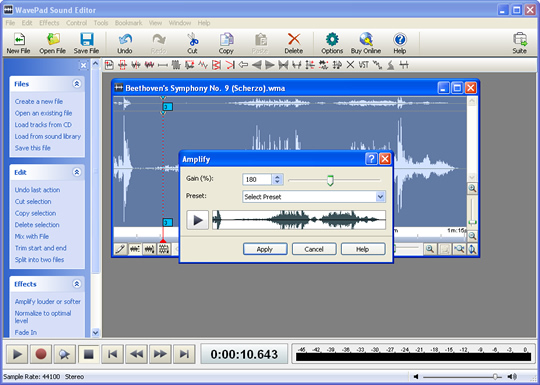Viewport: 540px width, 385px height.
Task: Click the Gain value input field
Action: [x=257, y=179]
